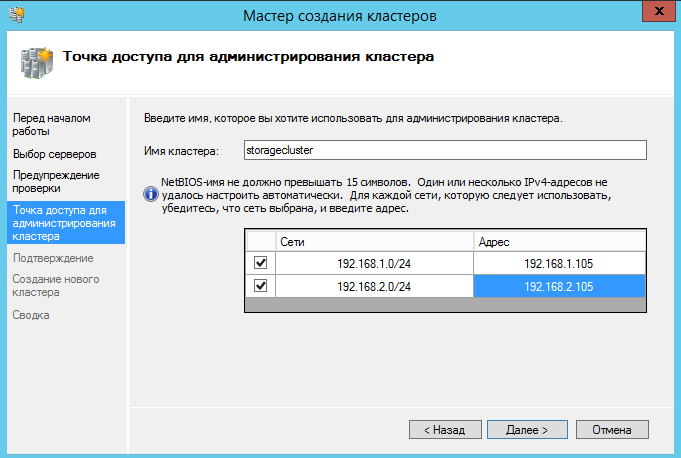Uncheck the 192.168.1.0/24 network checkbox

coord(261,263)
